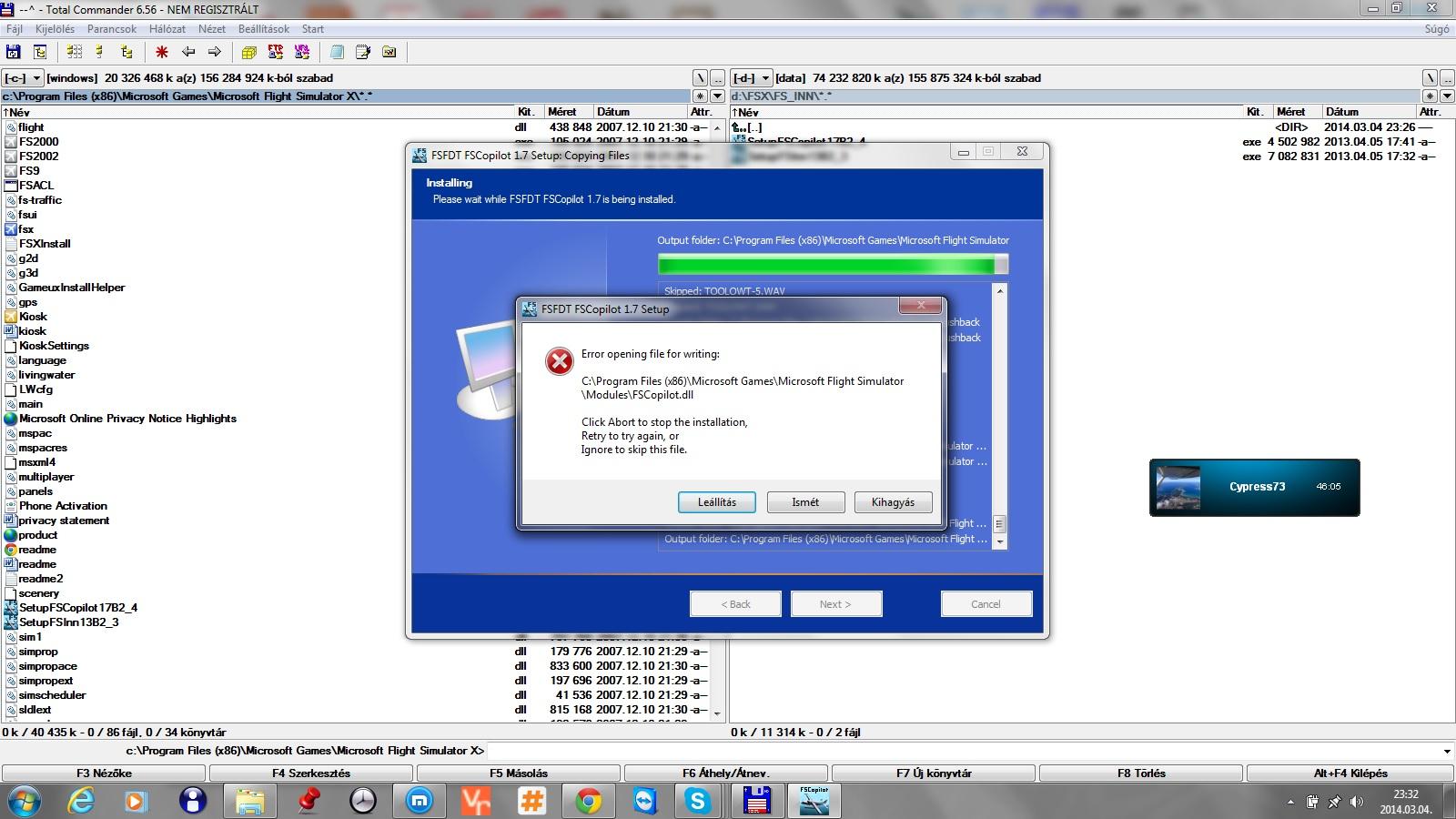This screenshot has width=1456, height=819.
Task: Open the Hálózat menu
Action: [x=167, y=29]
